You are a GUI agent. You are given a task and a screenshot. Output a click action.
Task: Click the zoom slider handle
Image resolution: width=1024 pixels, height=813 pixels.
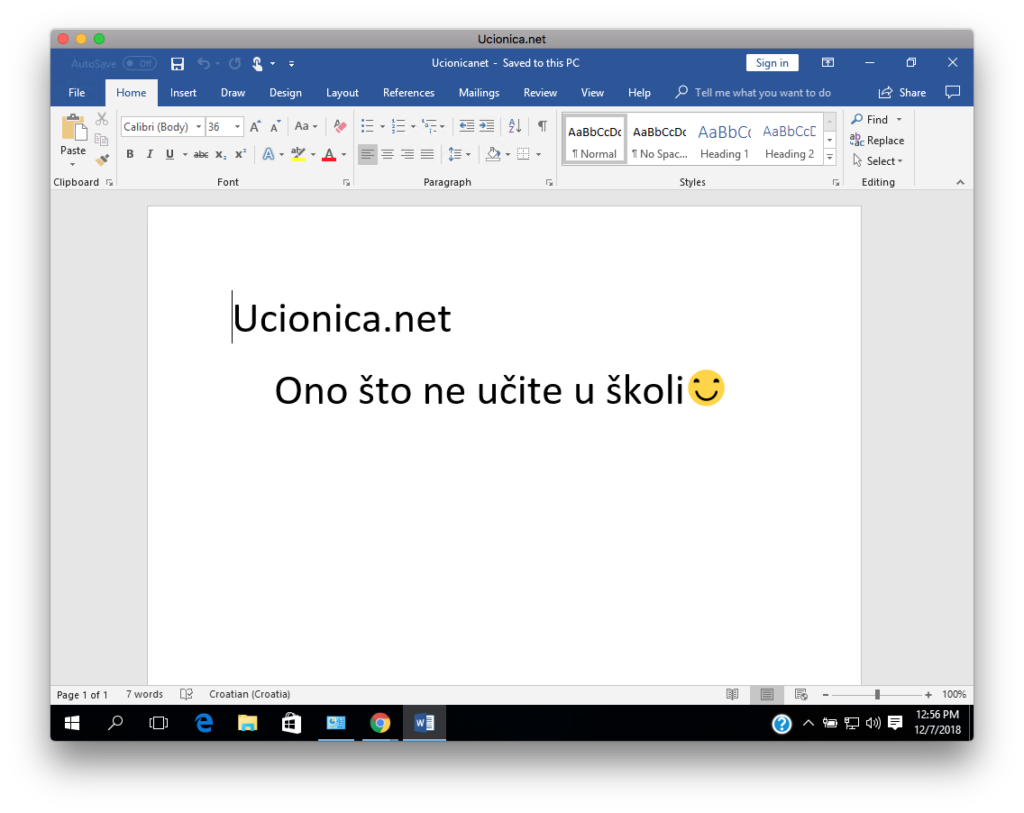[877, 694]
